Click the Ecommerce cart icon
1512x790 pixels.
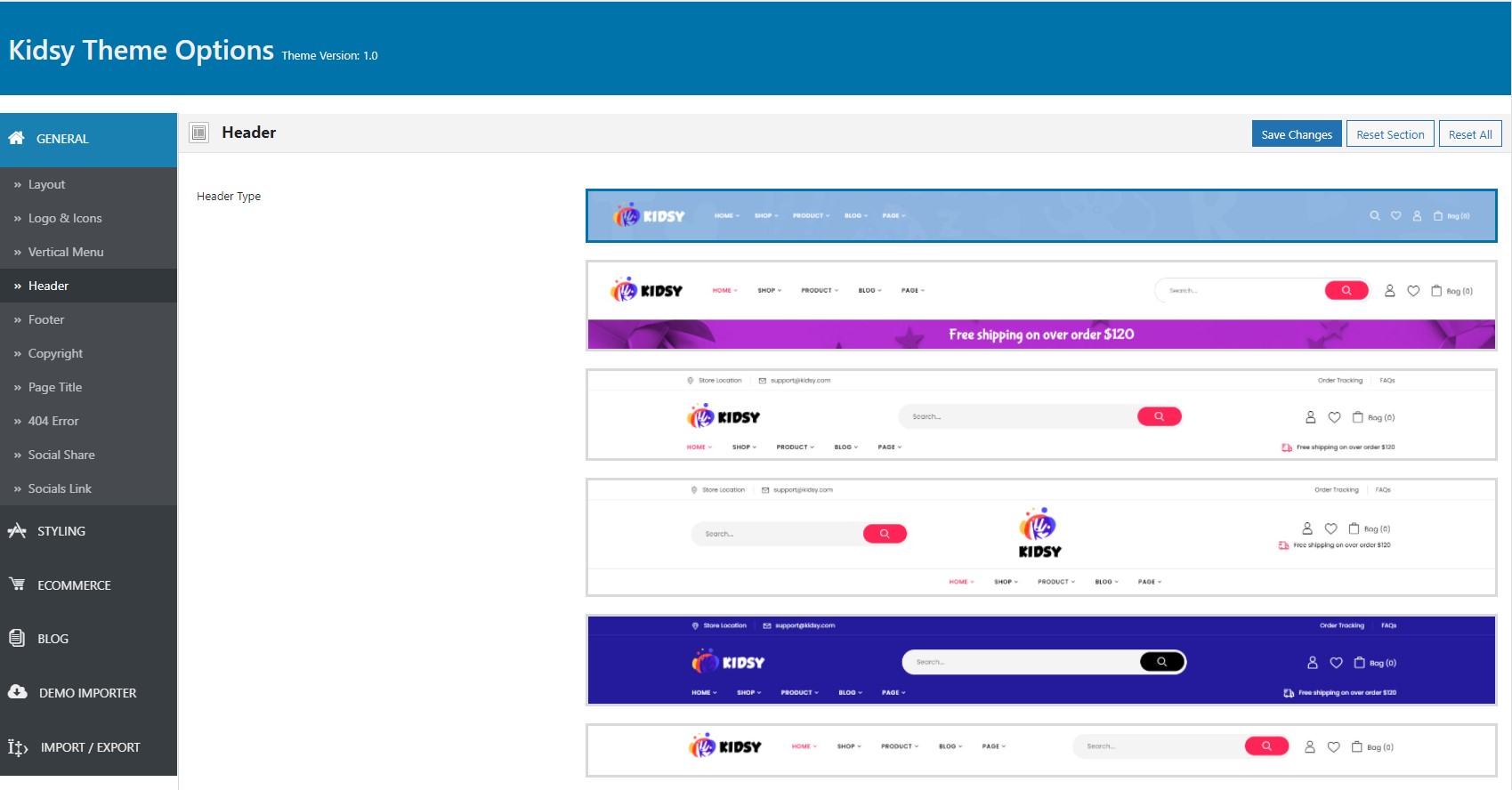(x=17, y=584)
